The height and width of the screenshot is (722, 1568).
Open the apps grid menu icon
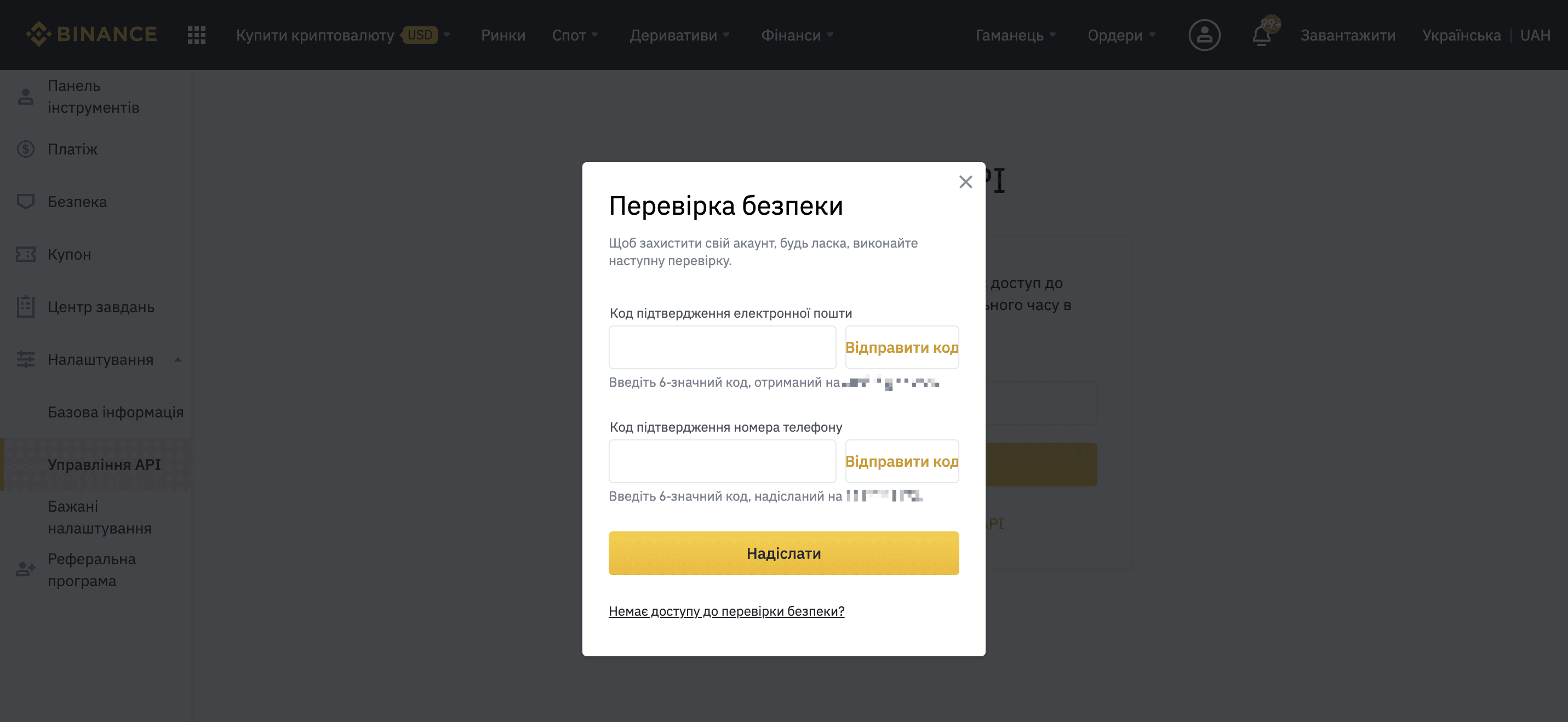click(x=197, y=35)
